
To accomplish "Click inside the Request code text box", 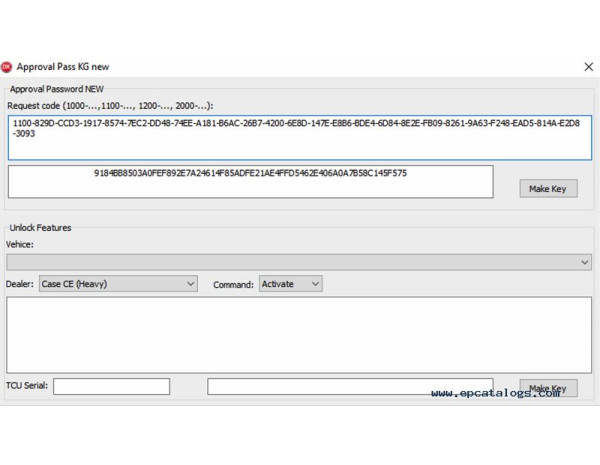I will (x=299, y=137).
